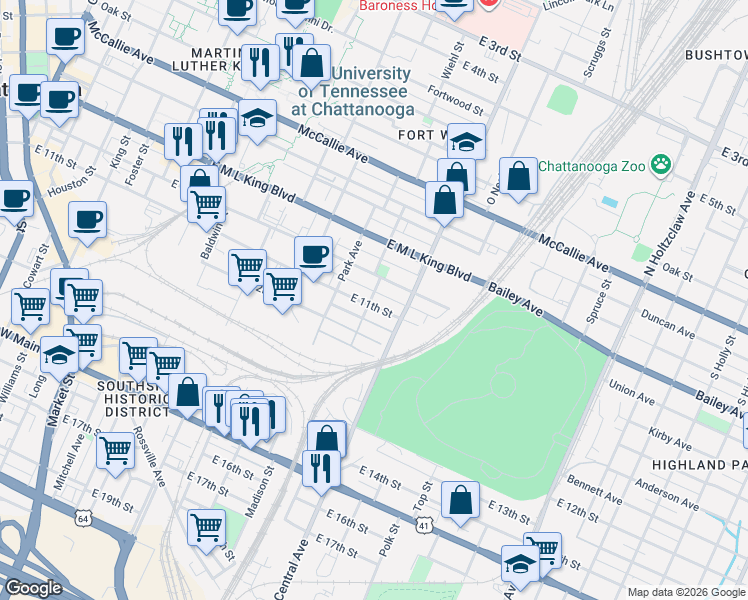Select the shopping bag marker near E 13th St

460,504
